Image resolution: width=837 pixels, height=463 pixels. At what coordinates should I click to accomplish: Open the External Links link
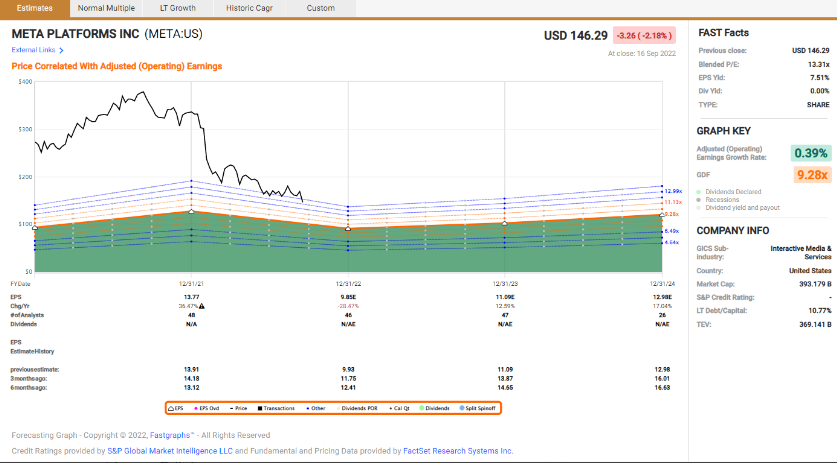[33, 50]
